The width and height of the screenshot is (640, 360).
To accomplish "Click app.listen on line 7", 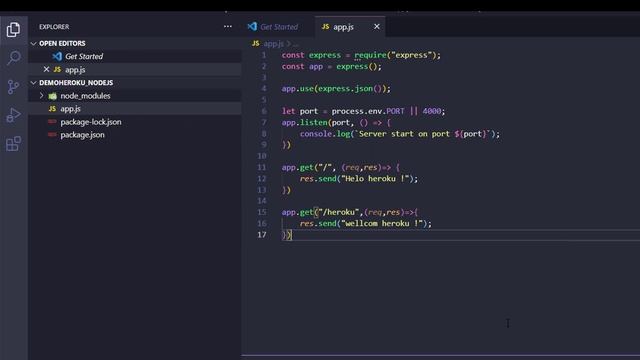I will [304, 122].
